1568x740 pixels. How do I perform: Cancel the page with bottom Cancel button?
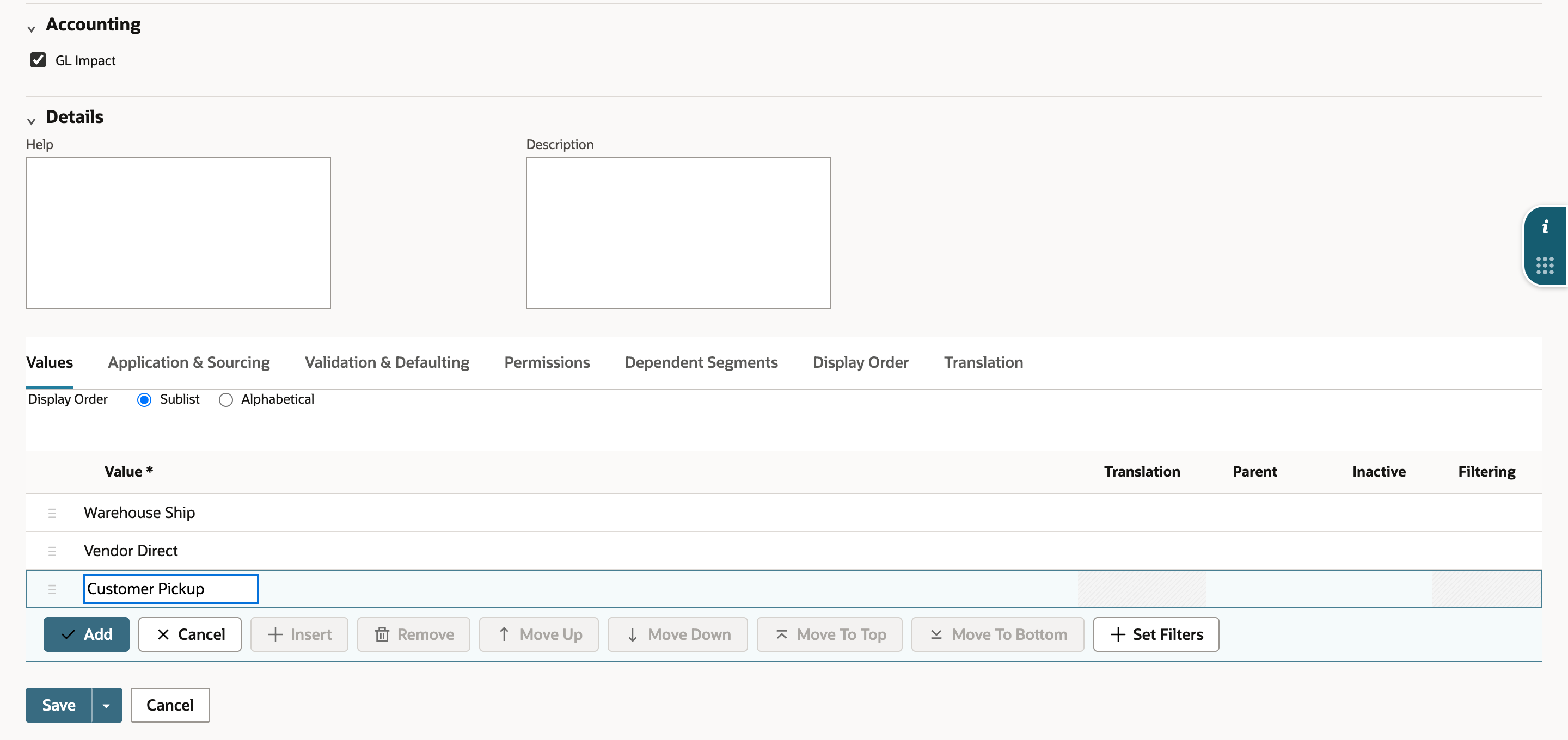click(x=170, y=705)
